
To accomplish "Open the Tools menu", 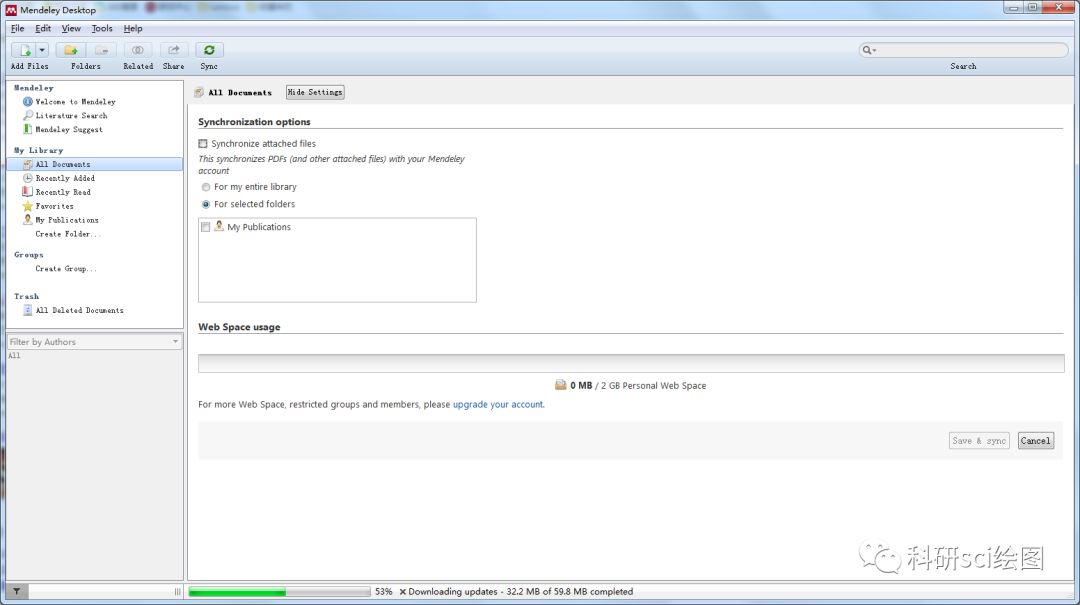I will [x=102, y=28].
